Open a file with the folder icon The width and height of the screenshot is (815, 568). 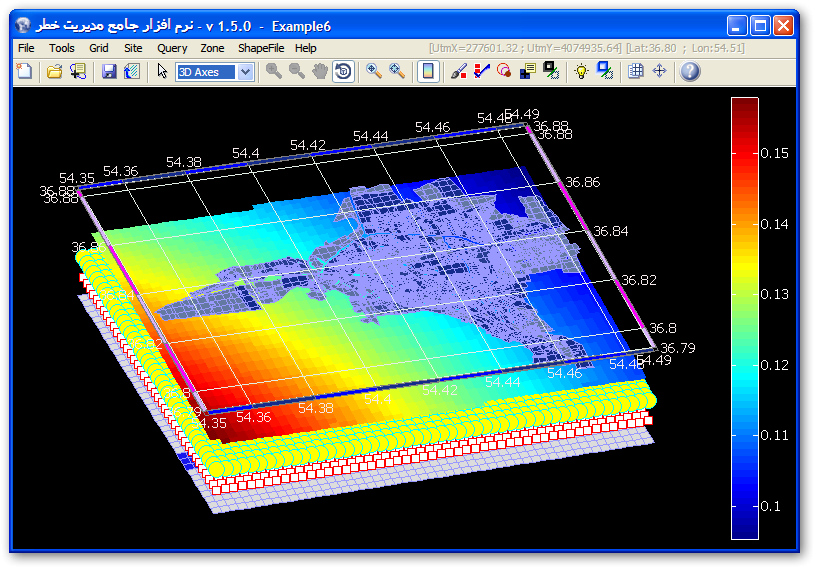pos(55,71)
